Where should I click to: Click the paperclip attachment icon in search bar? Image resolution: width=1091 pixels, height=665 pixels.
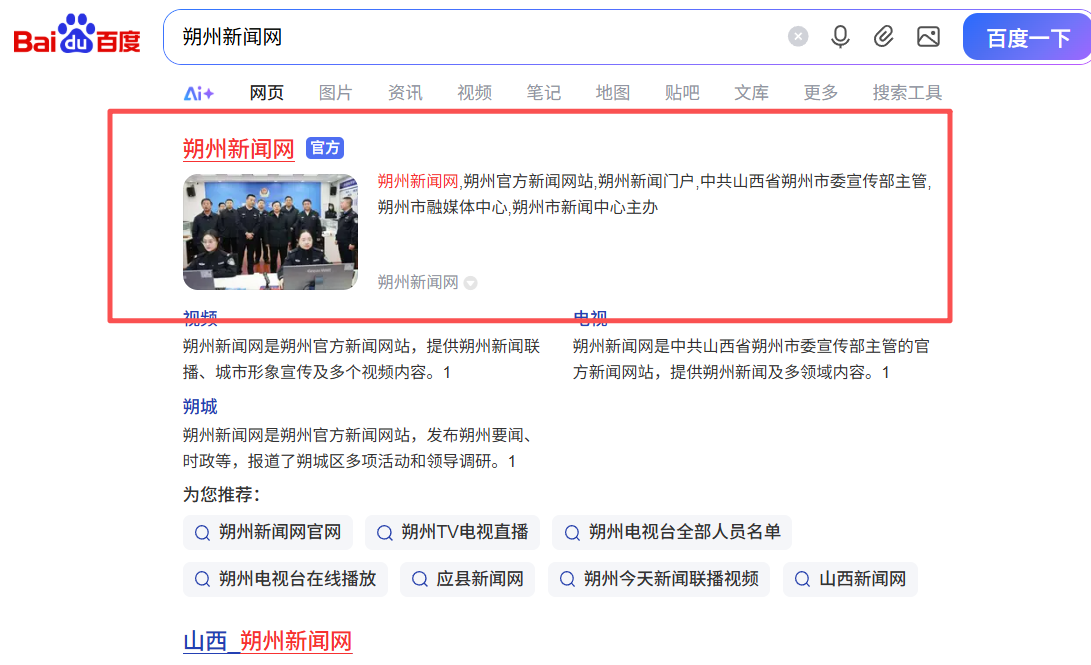pos(883,36)
